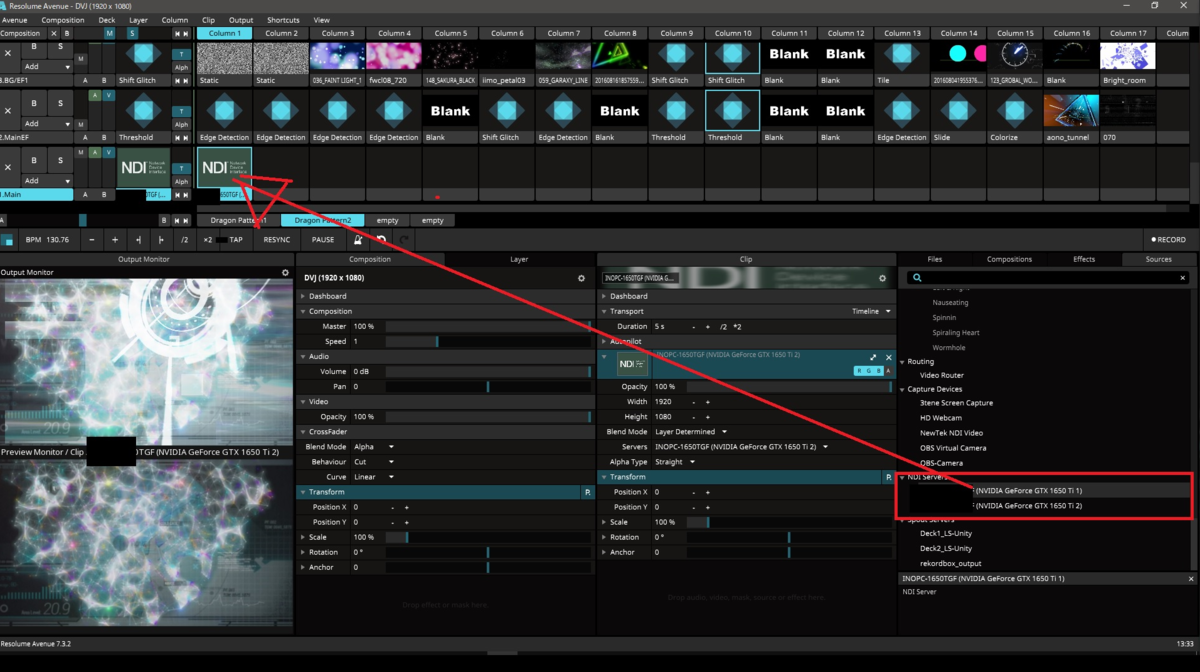Double BPM with ×2 button

[x=207, y=240]
